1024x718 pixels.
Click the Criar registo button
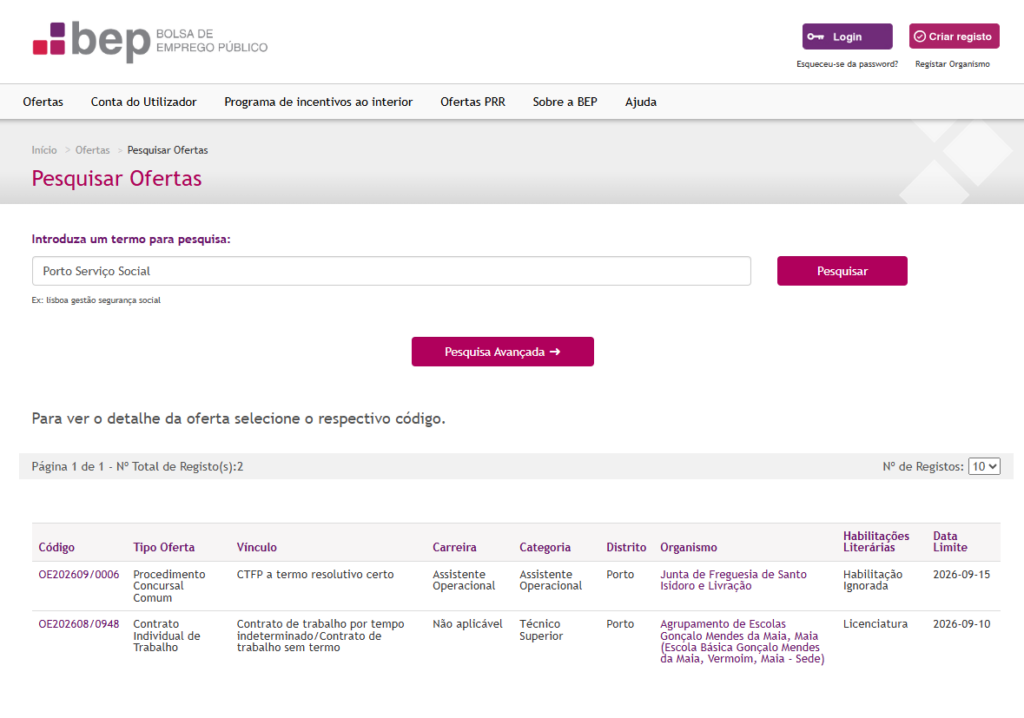954,37
